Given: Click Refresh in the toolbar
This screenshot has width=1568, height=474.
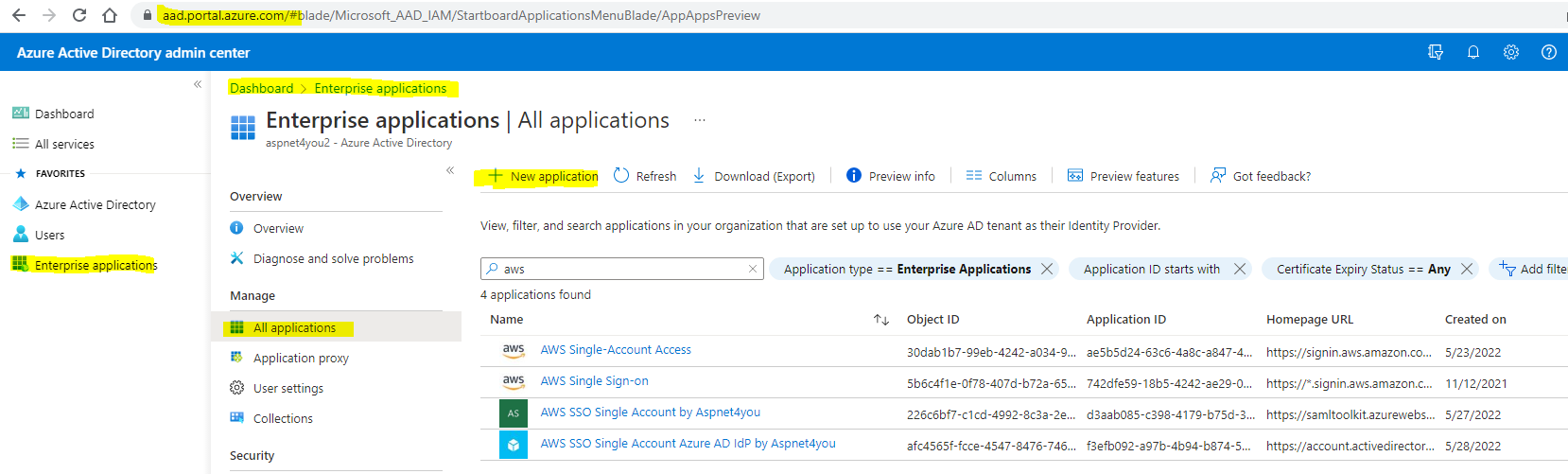Looking at the screenshot, I should 645,176.
